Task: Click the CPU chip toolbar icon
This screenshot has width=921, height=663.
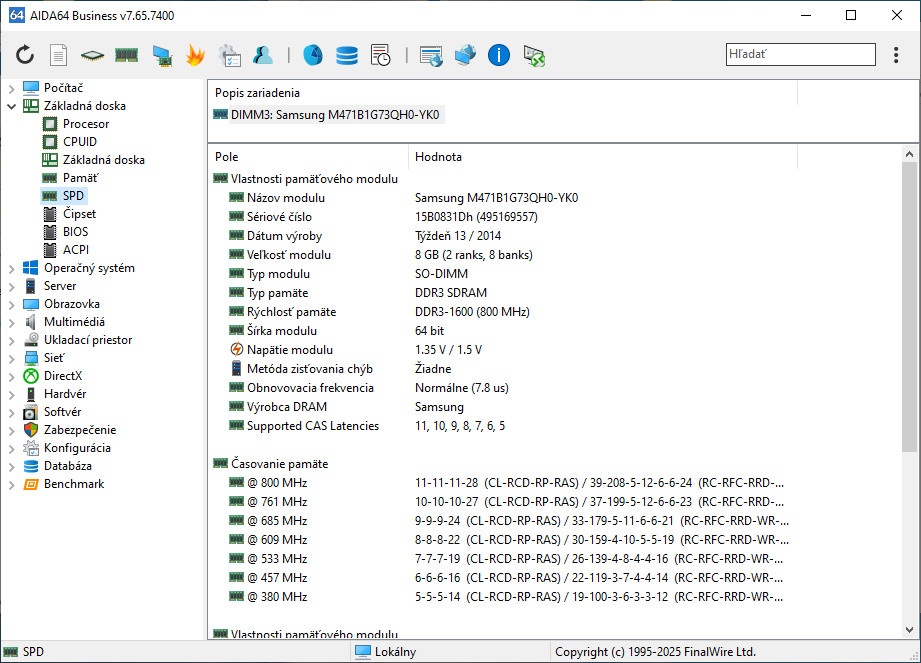Action: coord(93,55)
